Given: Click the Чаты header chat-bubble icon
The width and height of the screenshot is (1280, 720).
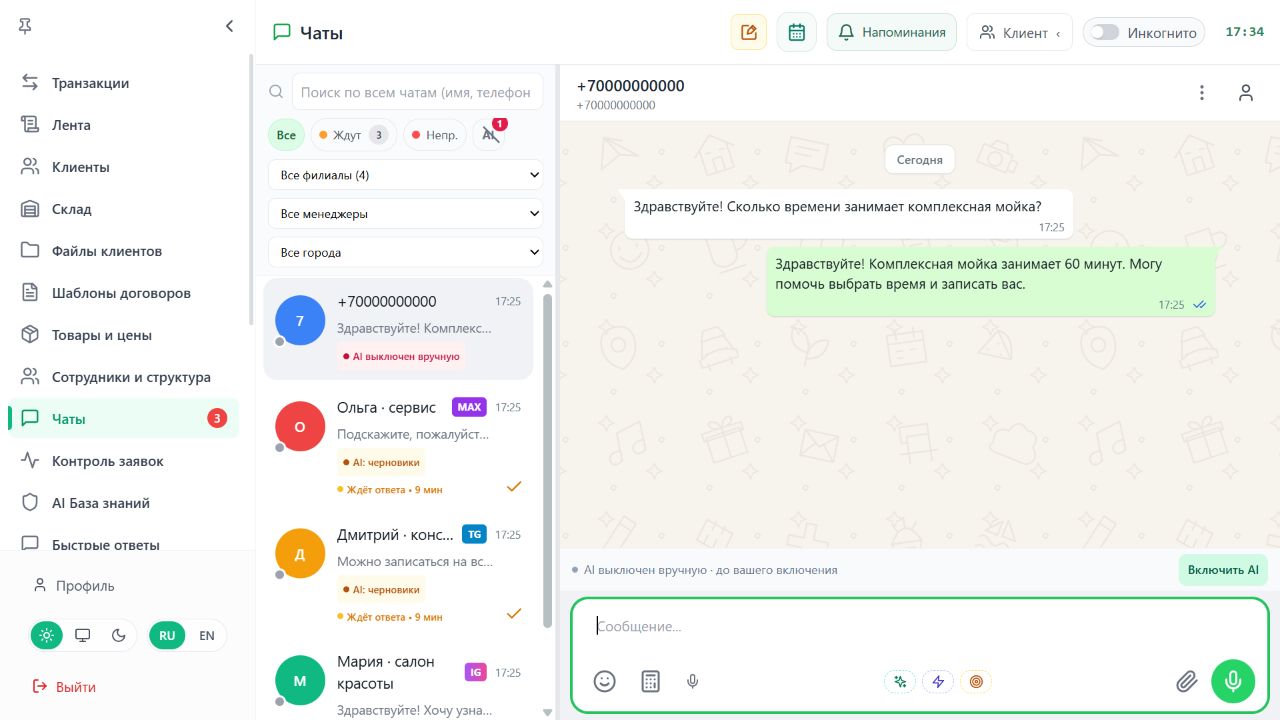Looking at the screenshot, I should tap(282, 32).
